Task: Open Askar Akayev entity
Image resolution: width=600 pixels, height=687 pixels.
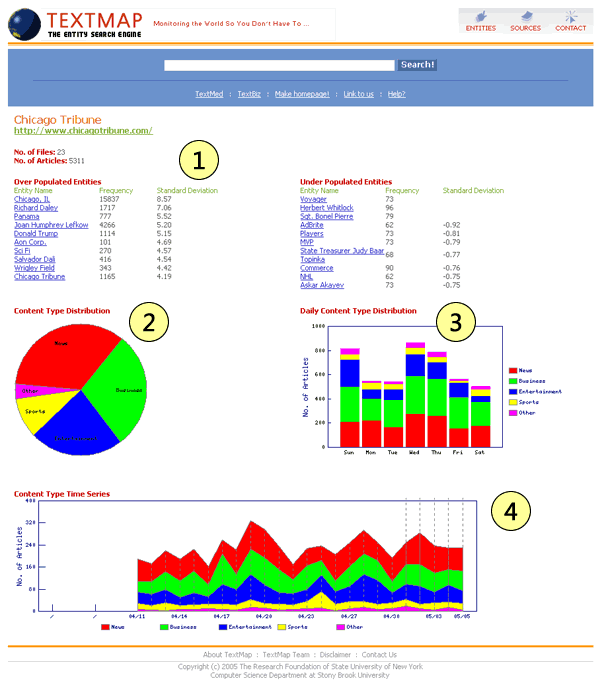Action: [x=322, y=285]
